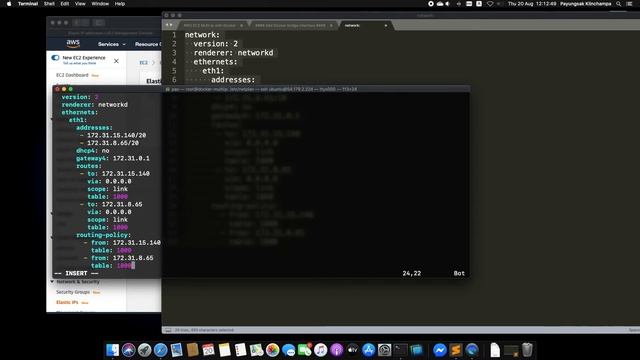Click 'gateway4: 172.31.0.1' line in terminal

[113, 158]
